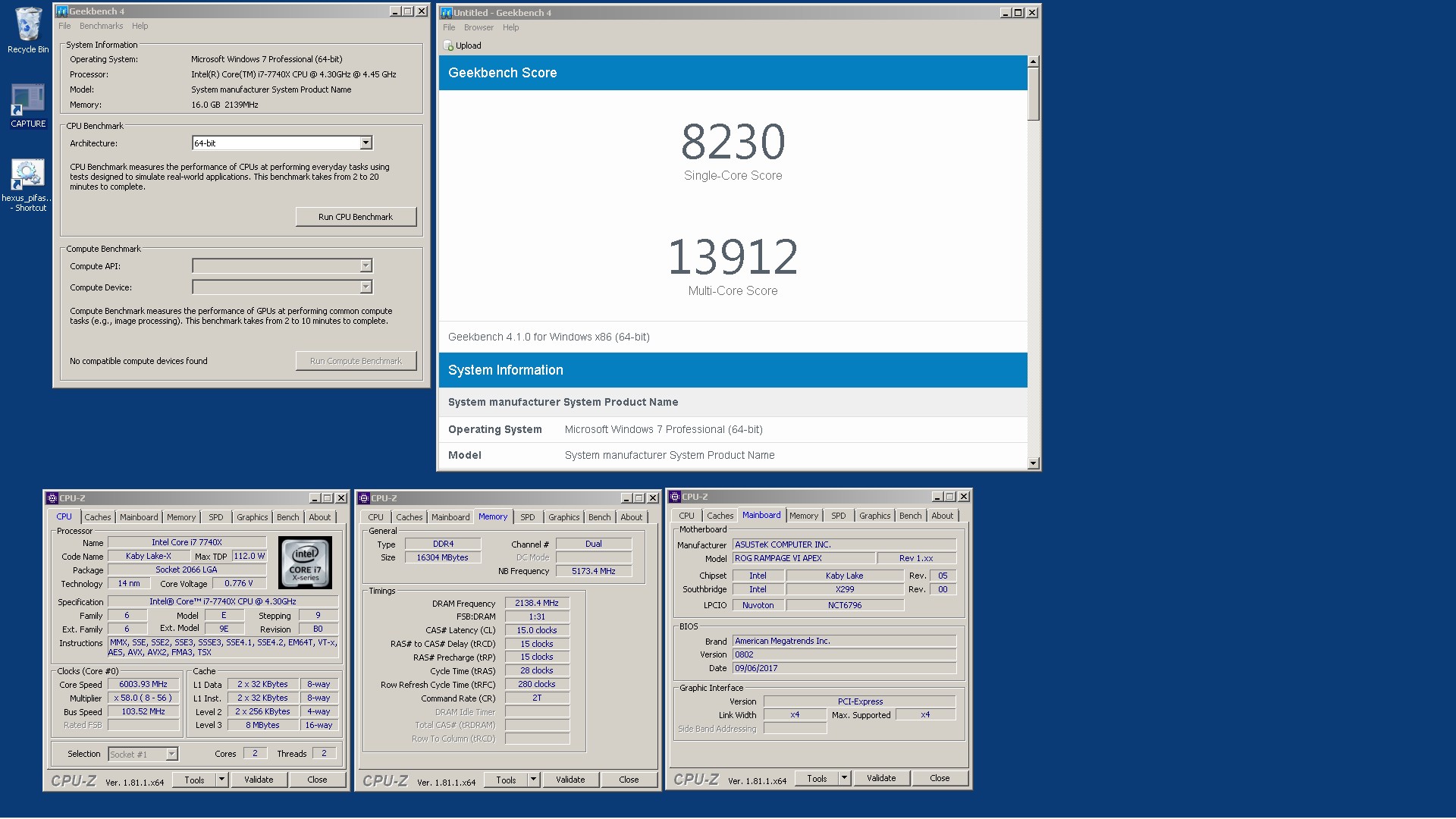Expand Tools arrow in the CPU-Z Memory window
This screenshot has height=819, width=1456.
[x=533, y=780]
